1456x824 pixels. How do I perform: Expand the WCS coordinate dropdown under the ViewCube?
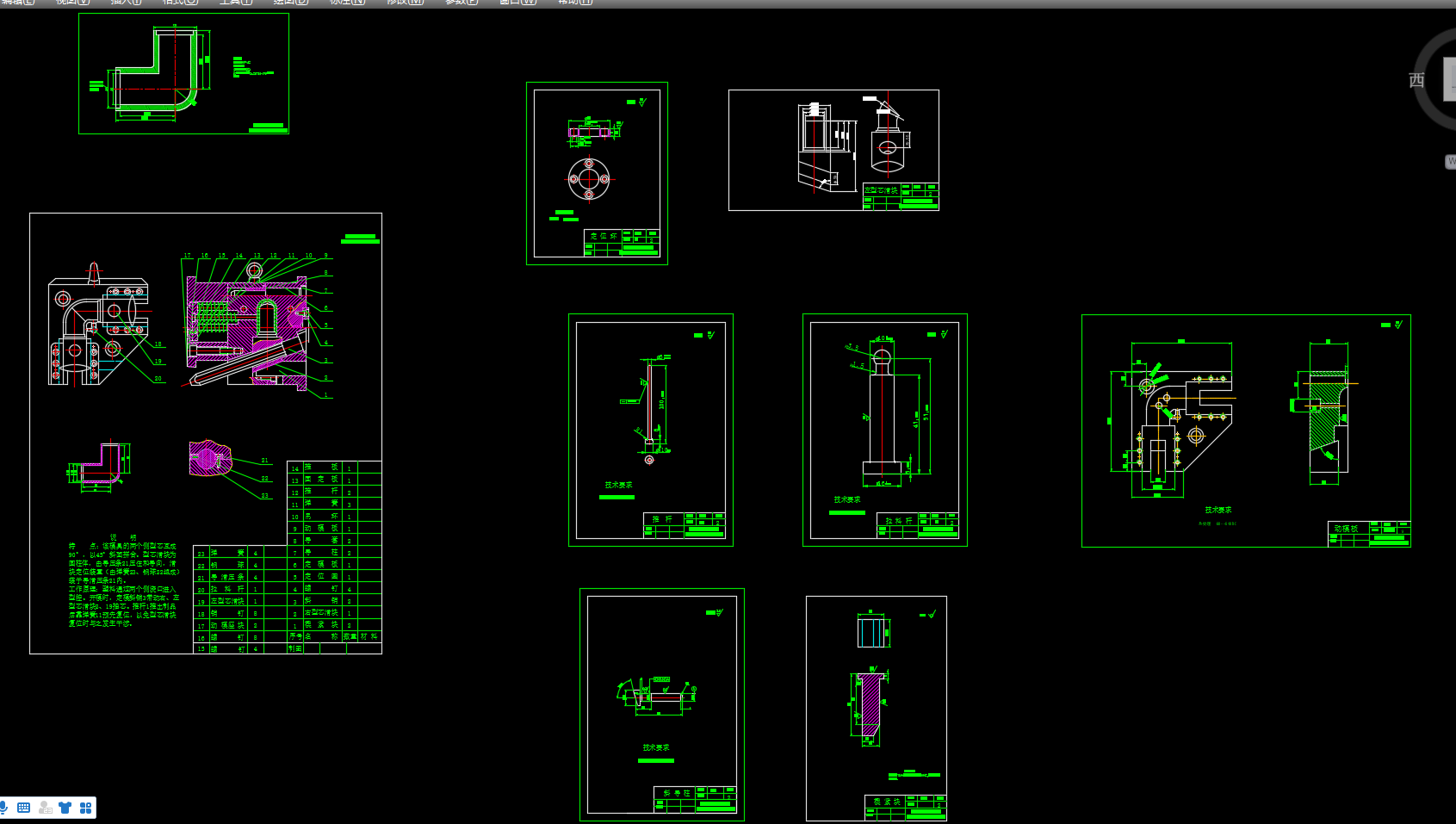click(1450, 161)
